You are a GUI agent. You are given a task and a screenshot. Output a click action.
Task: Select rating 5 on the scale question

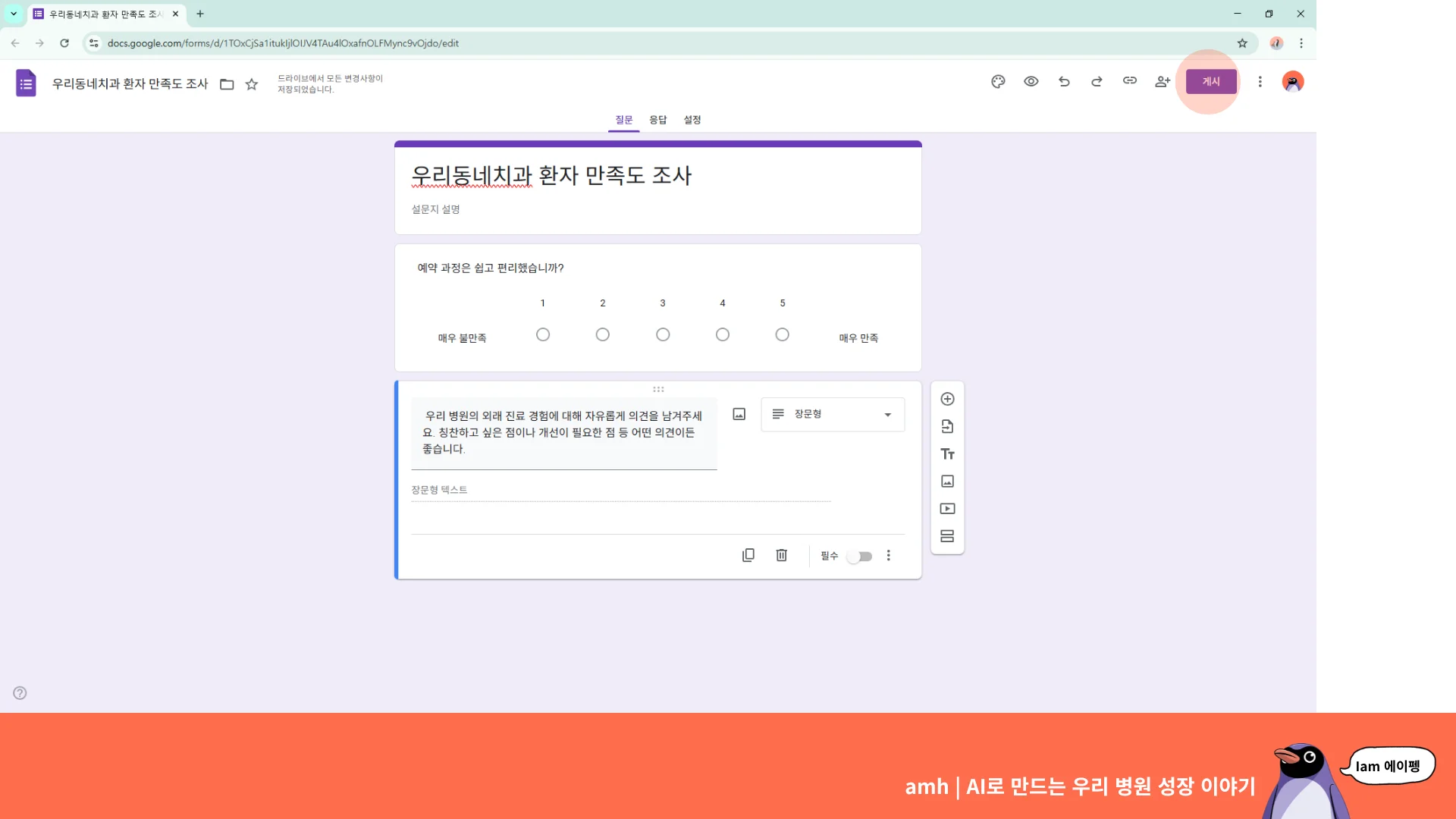[x=782, y=334]
